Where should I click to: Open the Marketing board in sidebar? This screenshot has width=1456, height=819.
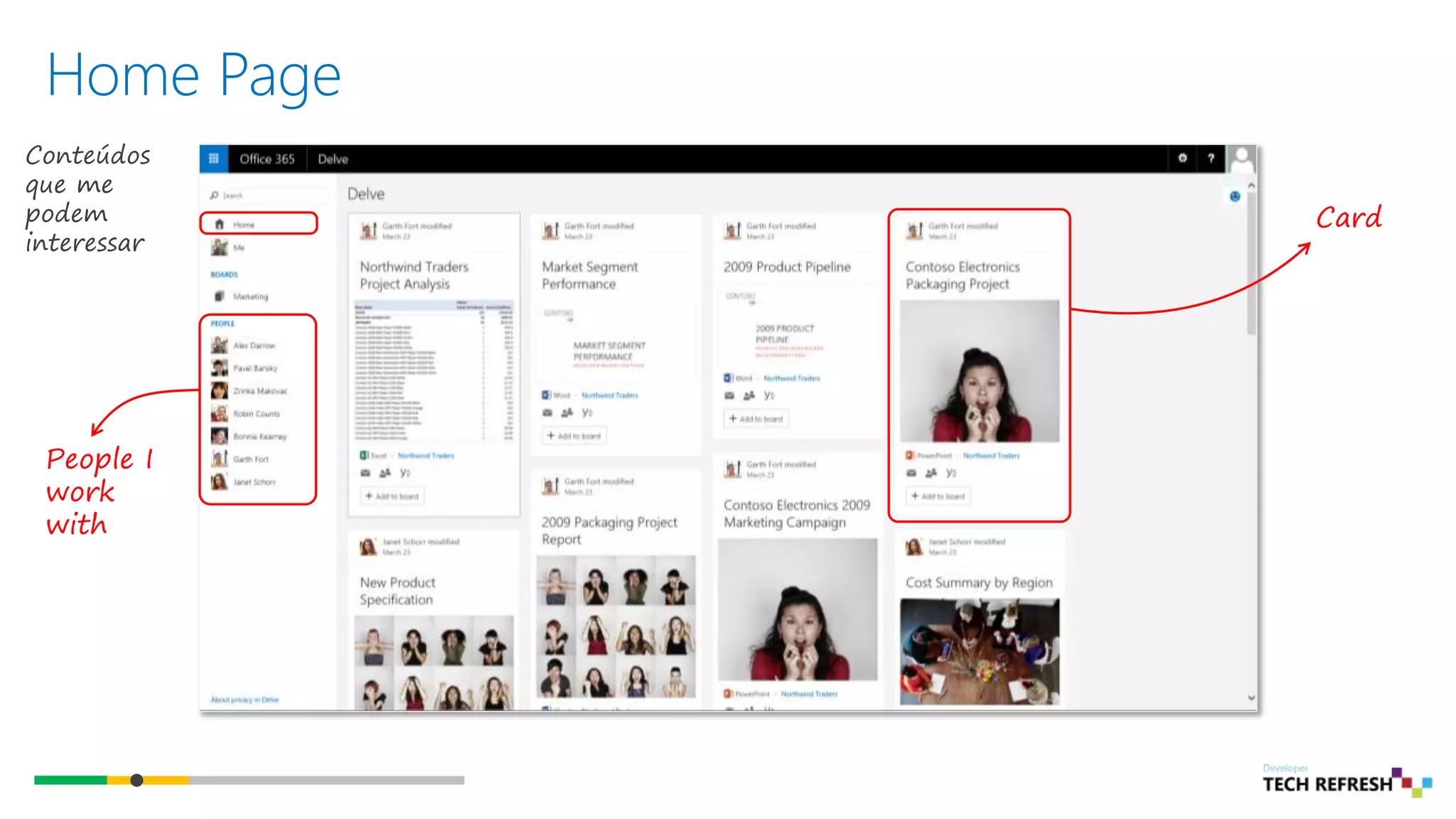tap(250, 296)
